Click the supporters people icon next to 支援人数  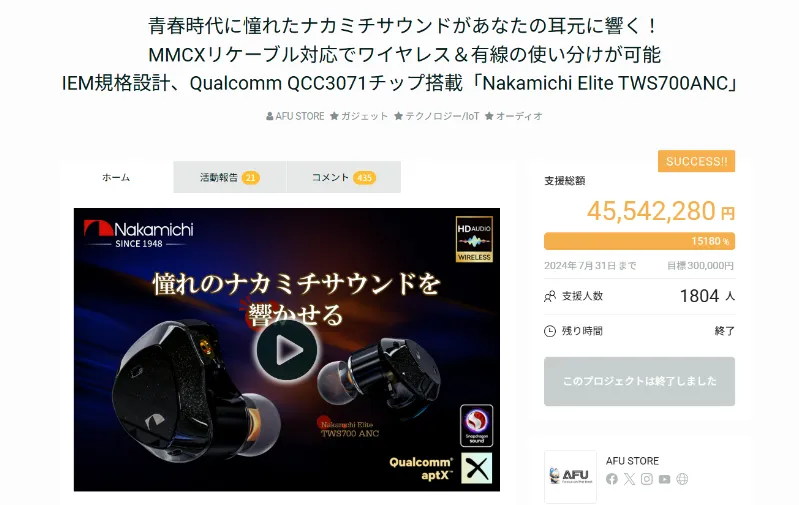550,296
